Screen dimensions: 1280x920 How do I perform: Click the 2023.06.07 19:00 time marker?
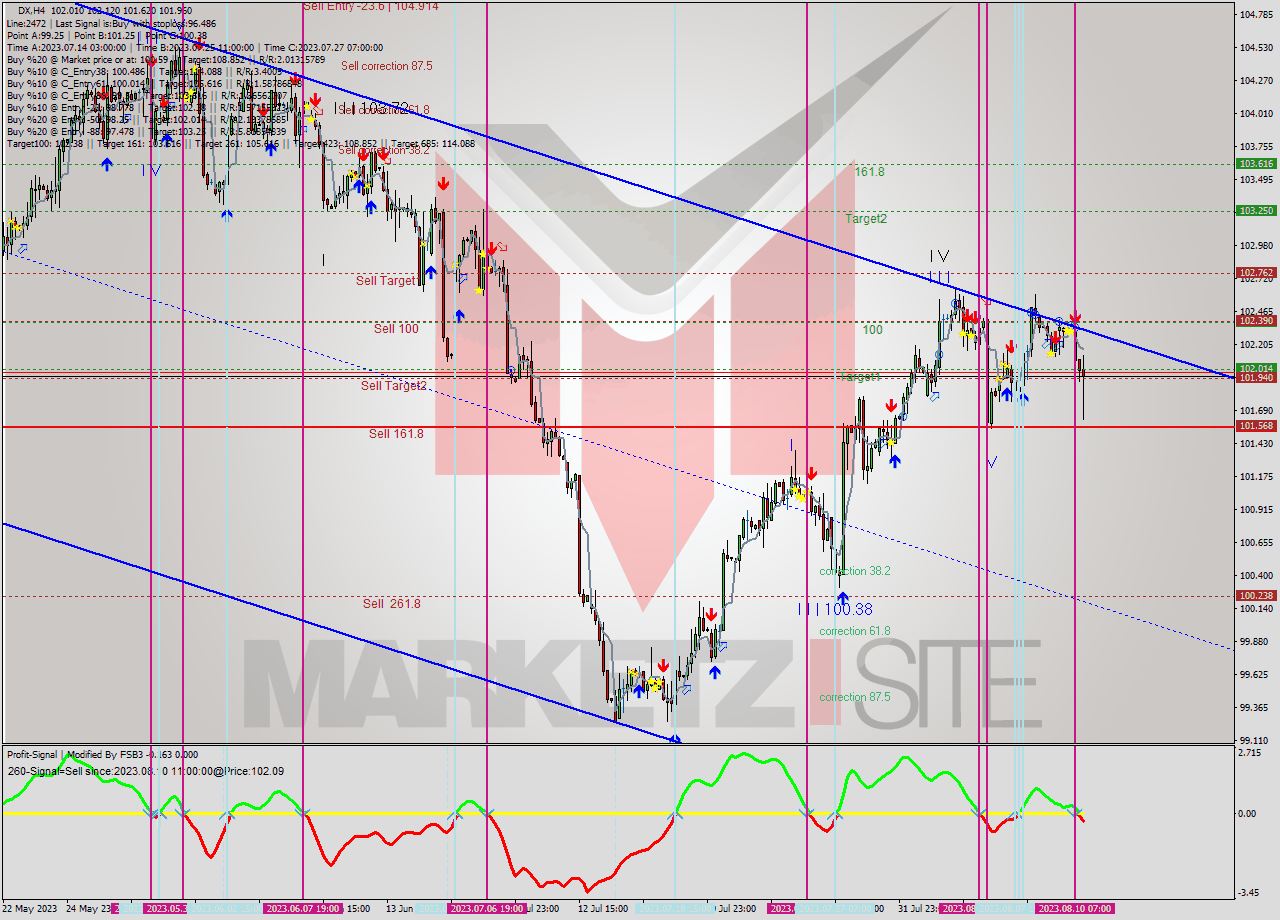point(304,908)
